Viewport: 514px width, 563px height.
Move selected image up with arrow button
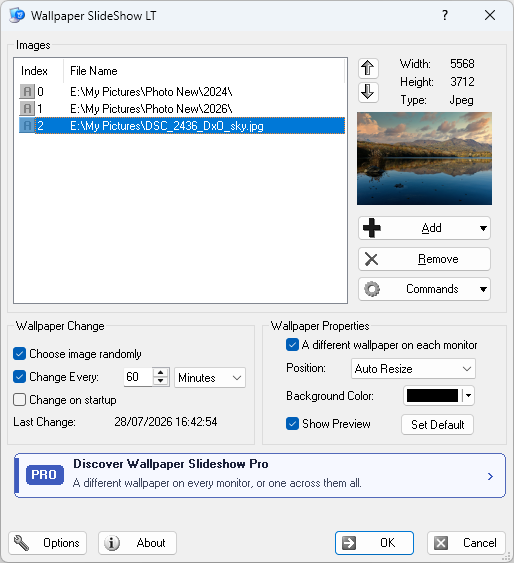point(368,68)
